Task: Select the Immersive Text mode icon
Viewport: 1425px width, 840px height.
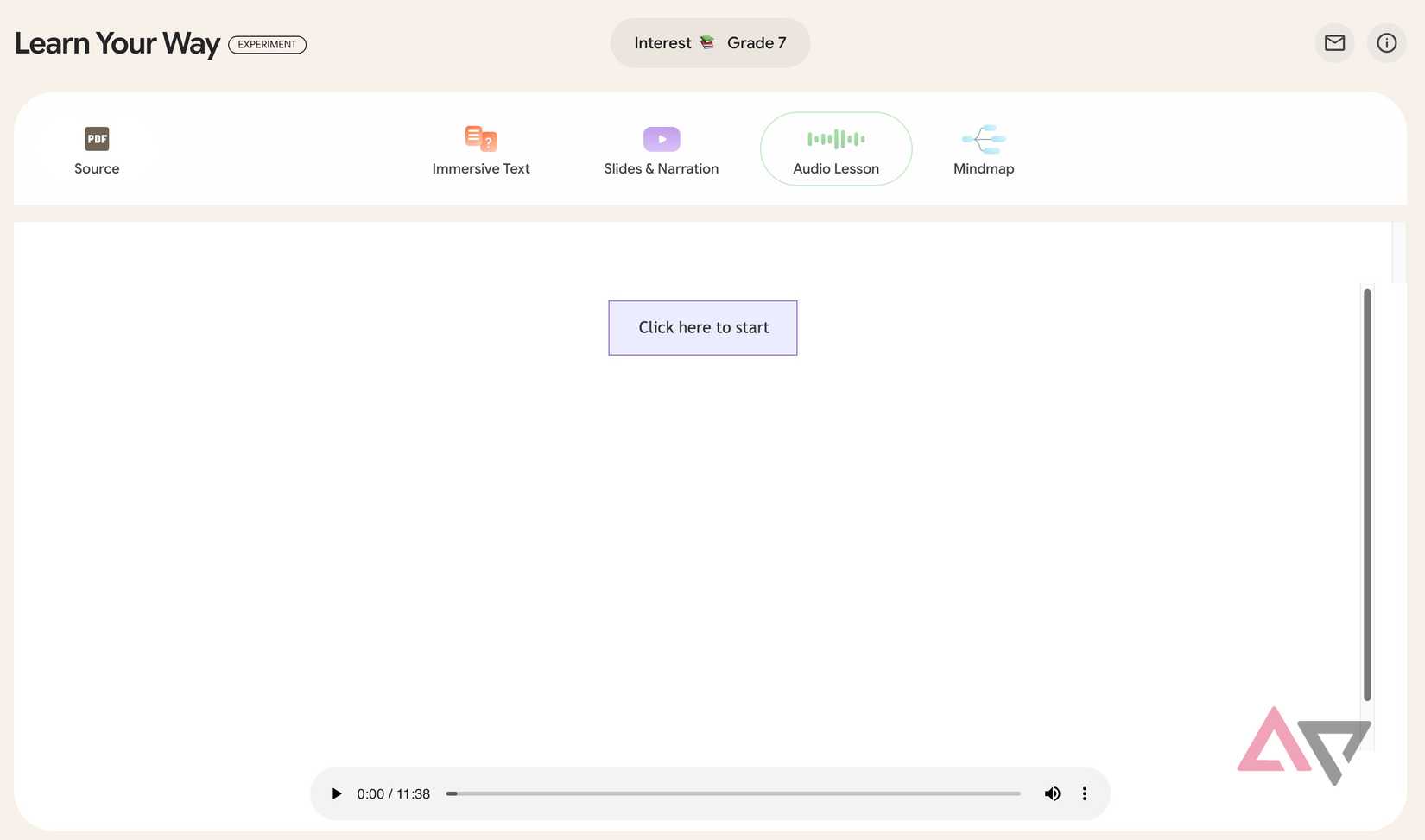Action: (480, 139)
